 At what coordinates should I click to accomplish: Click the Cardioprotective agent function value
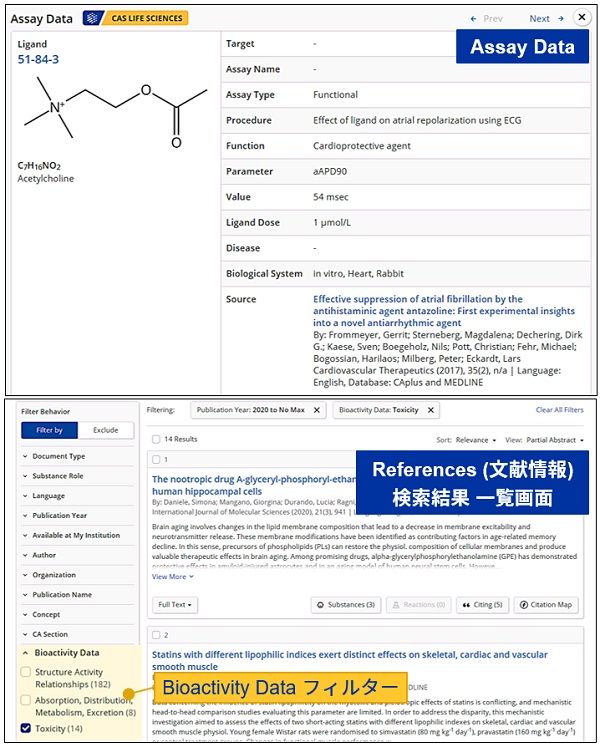click(362, 146)
